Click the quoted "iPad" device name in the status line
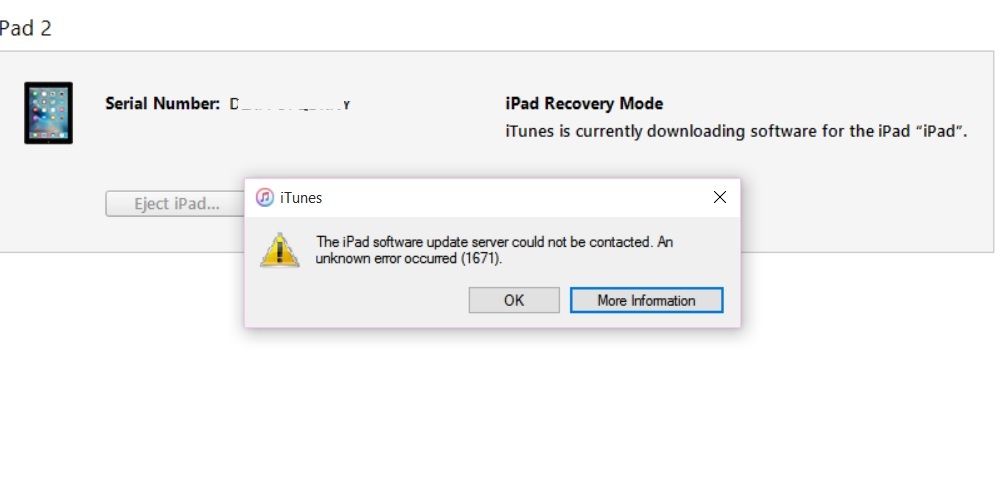Image resolution: width=1000 pixels, height=500 pixels. [x=943, y=132]
